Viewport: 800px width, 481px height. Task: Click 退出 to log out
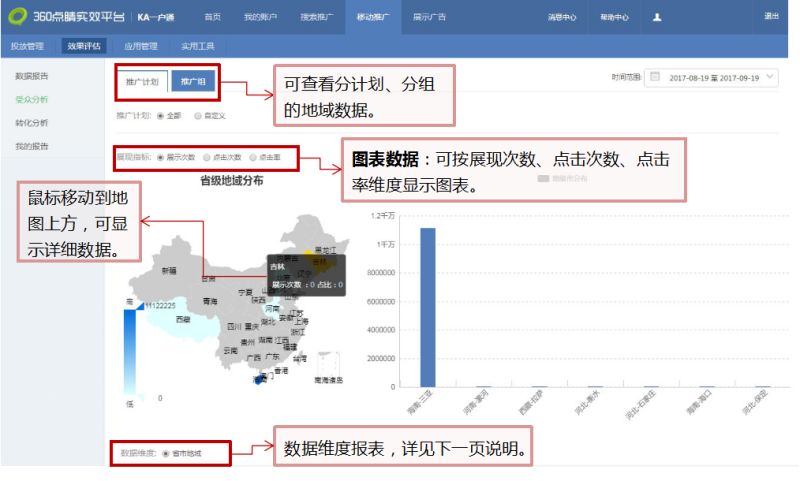click(x=771, y=16)
